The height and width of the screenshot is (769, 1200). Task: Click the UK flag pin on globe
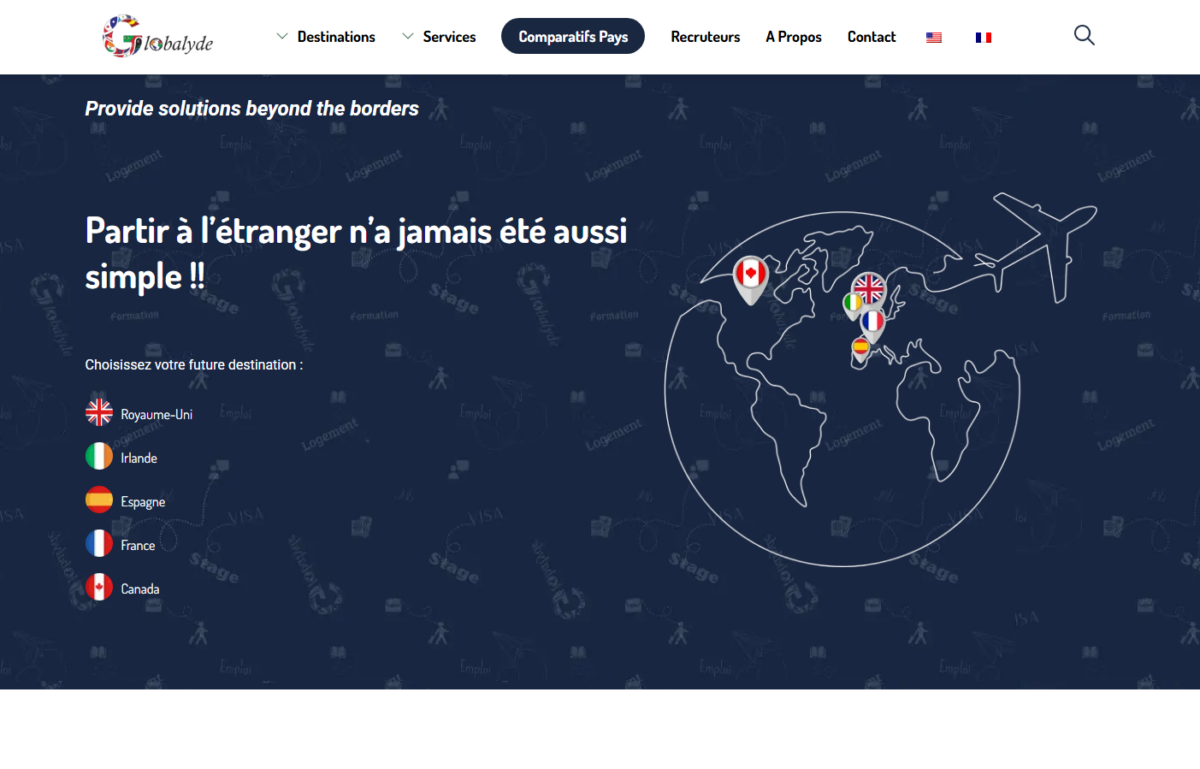869,290
